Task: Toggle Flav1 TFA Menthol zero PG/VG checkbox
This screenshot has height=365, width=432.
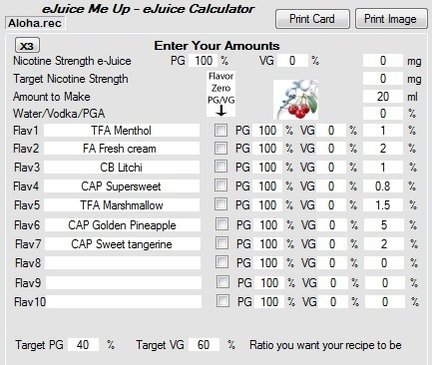Action: coord(221,130)
